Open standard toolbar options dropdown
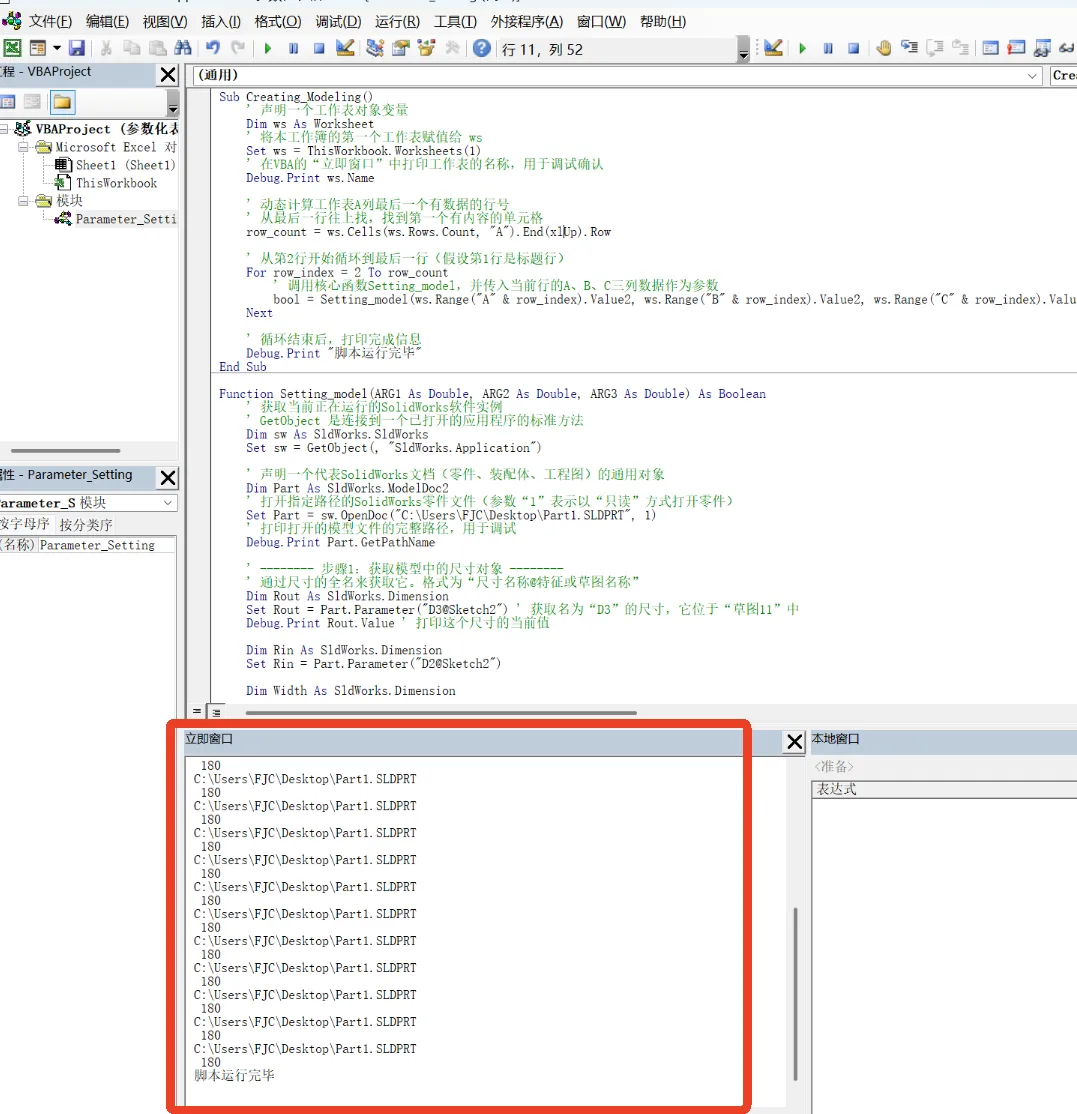The height and width of the screenshot is (1114, 1077). click(x=743, y=49)
